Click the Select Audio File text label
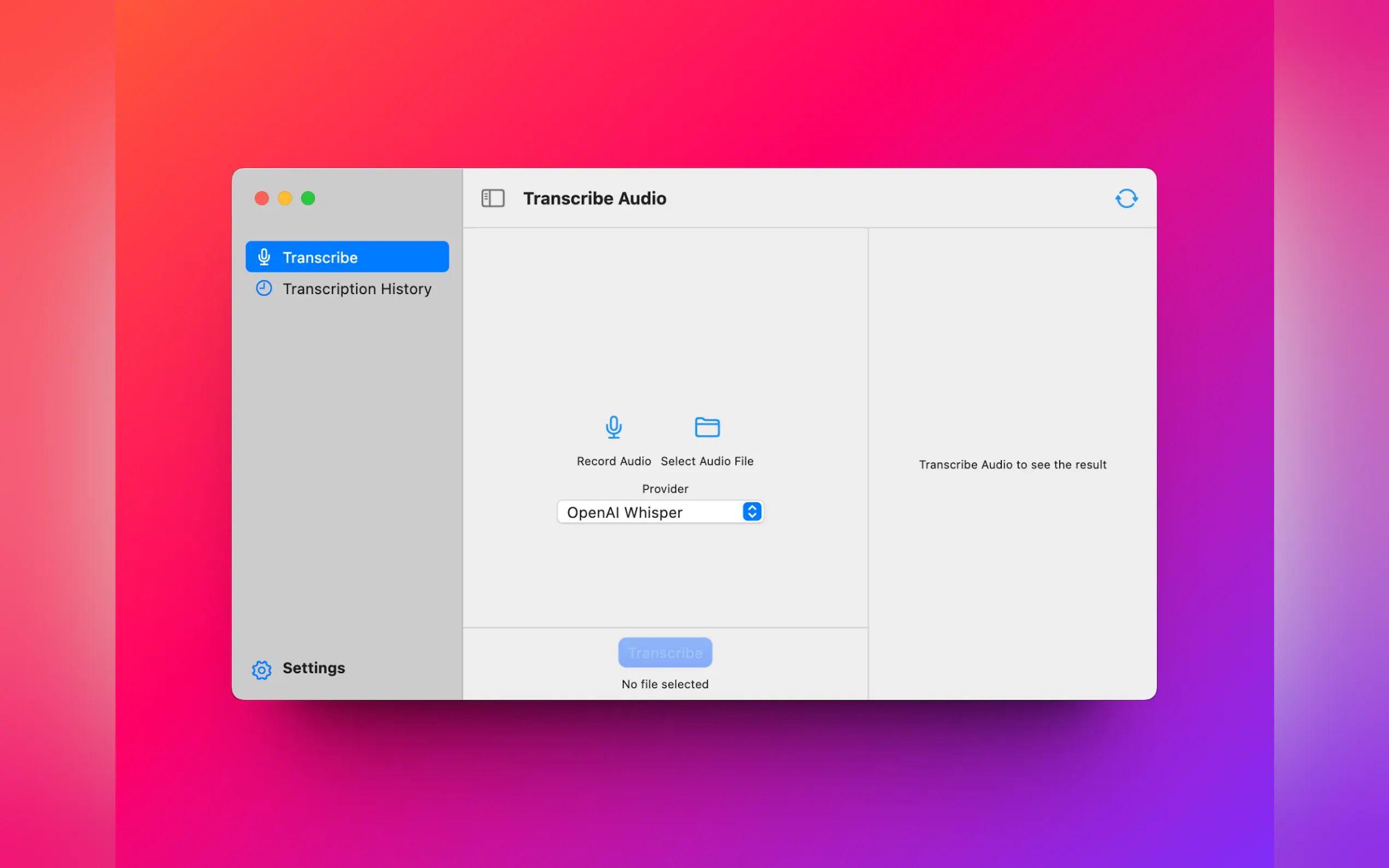 [707, 461]
